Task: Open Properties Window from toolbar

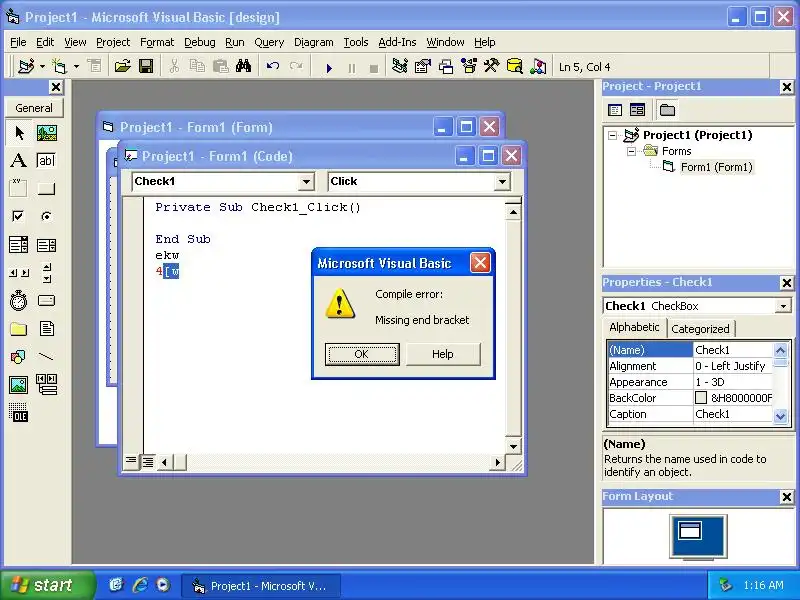Action: click(422, 66)
